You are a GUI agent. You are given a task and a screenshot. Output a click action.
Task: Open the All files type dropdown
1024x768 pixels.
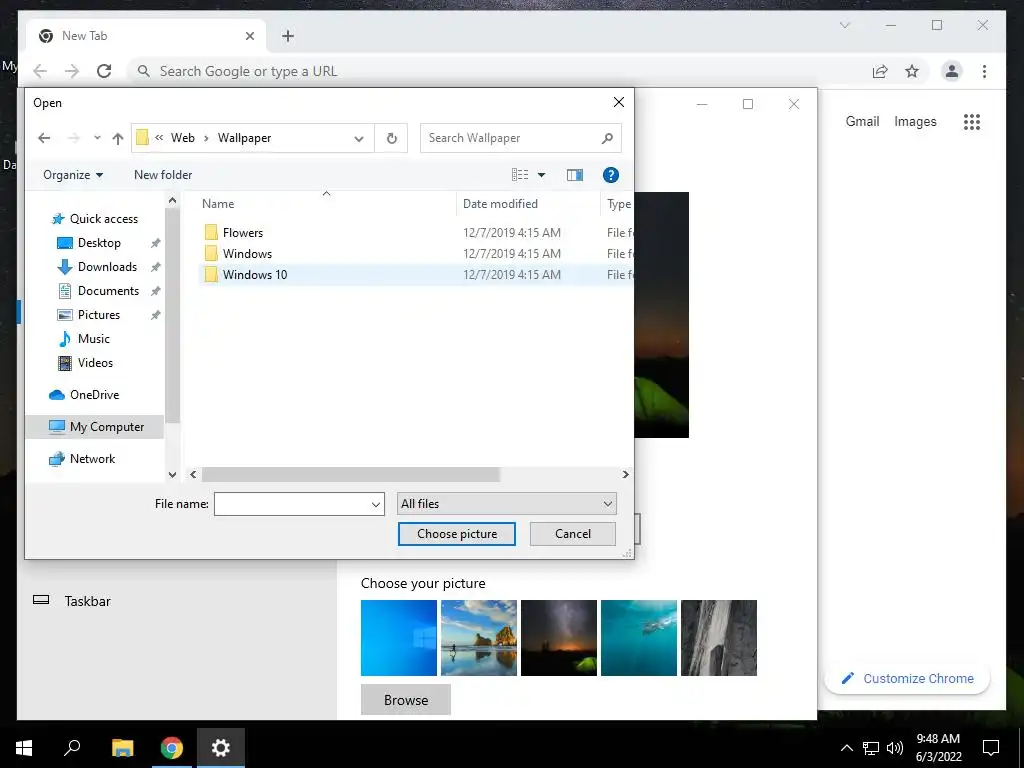click(x=507, y=504)
